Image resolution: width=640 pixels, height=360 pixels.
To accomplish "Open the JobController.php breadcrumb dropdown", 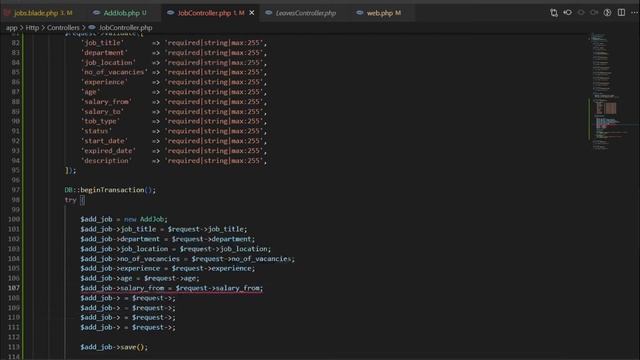I will [x=125, y=28].
